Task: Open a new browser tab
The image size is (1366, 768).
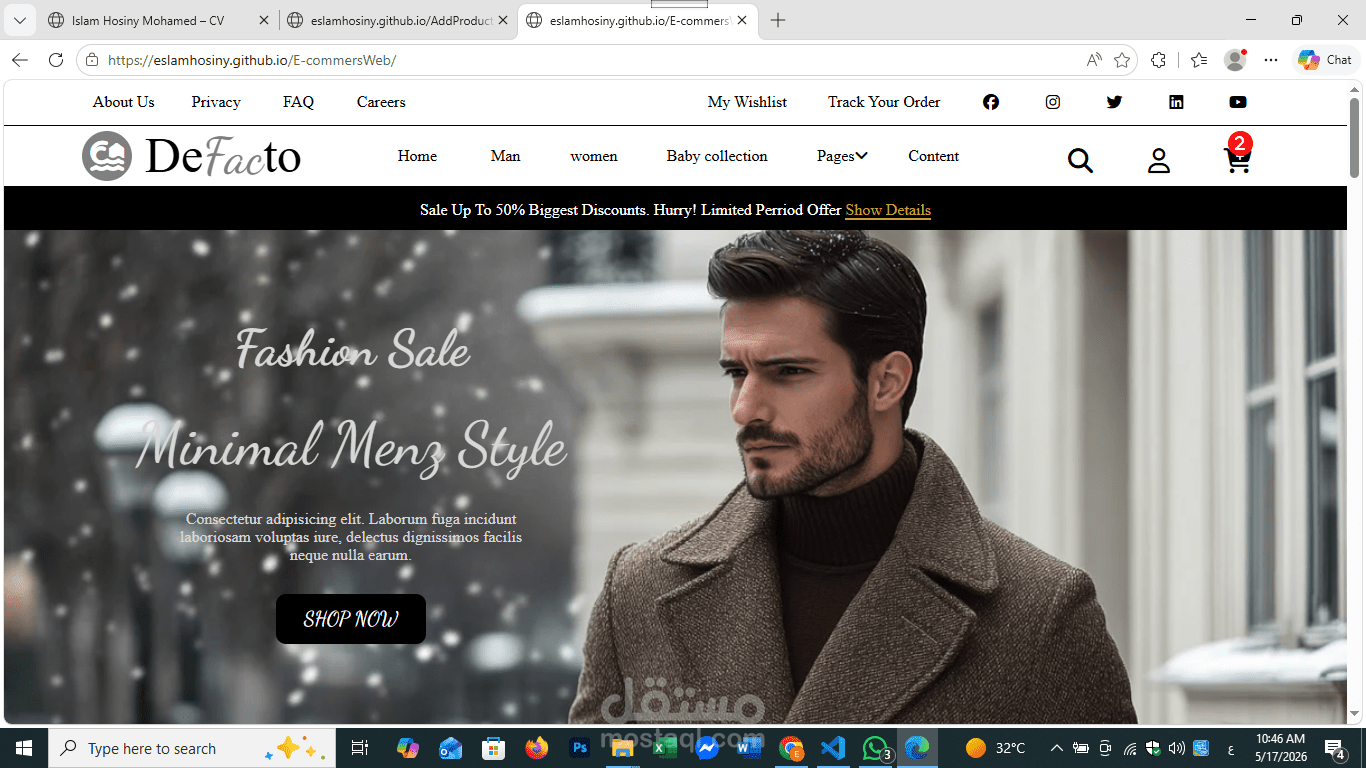Action: pyautogui.click(x=778, y=21)
